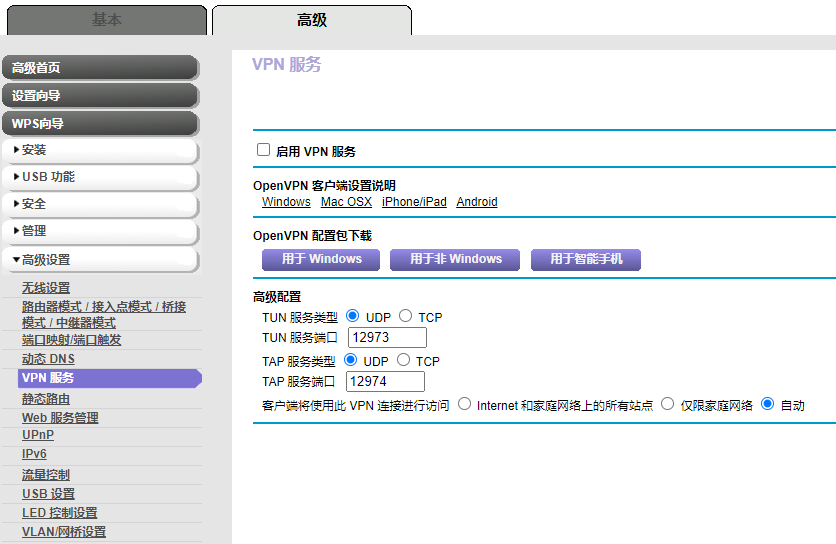836x544 pixels.
Task: Collapse the 高级设置 section
Action: pyautogui.click(x=100, y=260)
